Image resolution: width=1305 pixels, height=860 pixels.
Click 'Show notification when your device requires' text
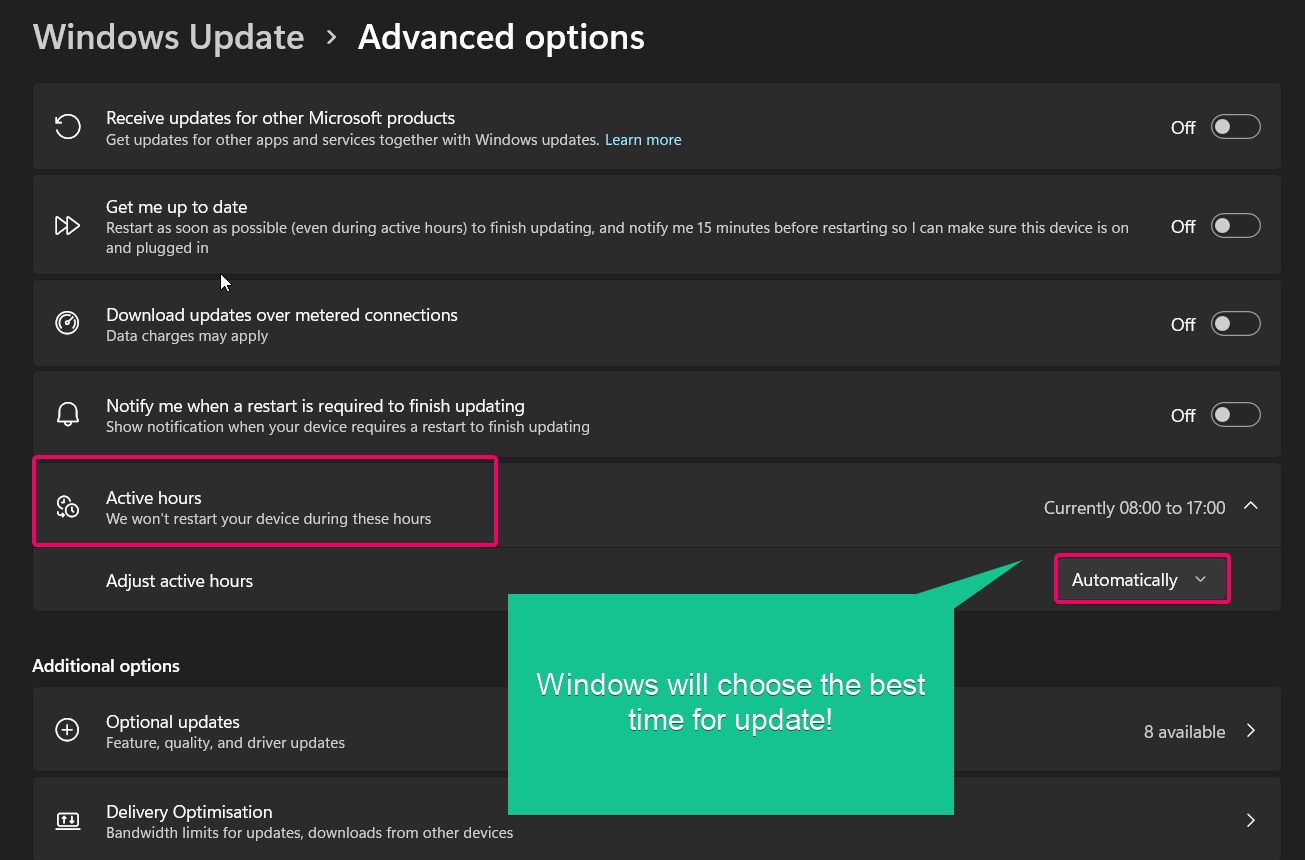[x=347, y=427]
